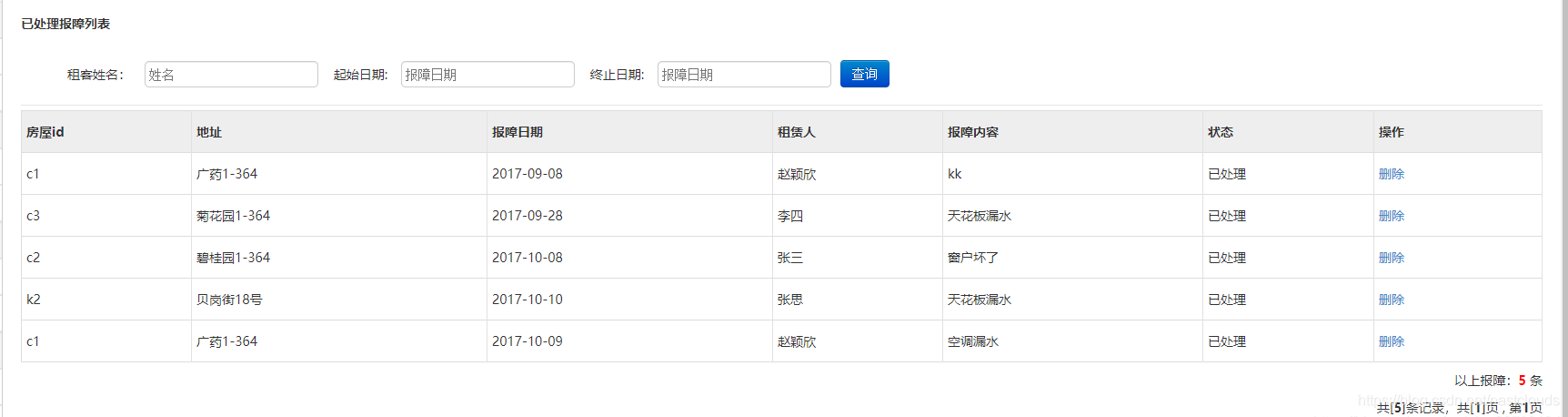Select the 报障内容 column header
This screenshot has width=1568, height=417.
click(973, 132)
